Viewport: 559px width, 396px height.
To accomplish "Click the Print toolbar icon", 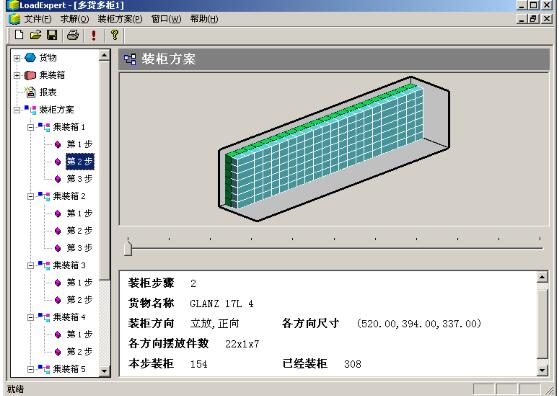I will (x=73, y=35).
